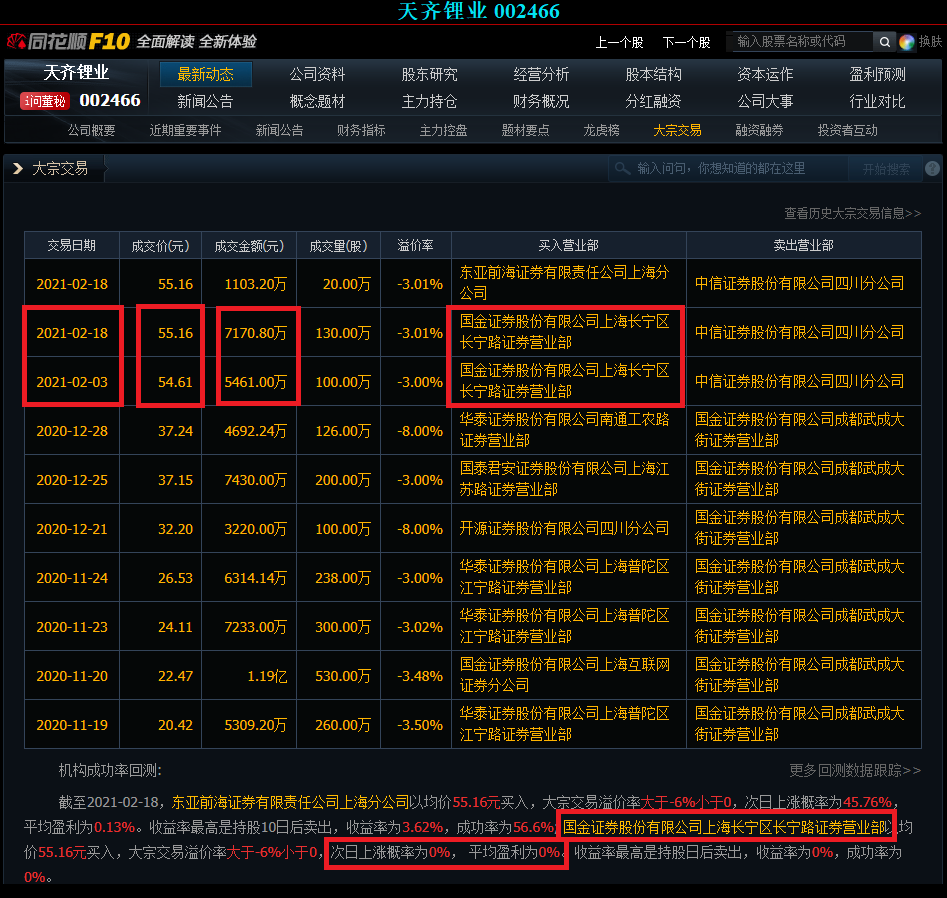The width and height of the screenshot is (947, 898).
Task: Go to previous stock 上一个股
Action: point(619,42)
